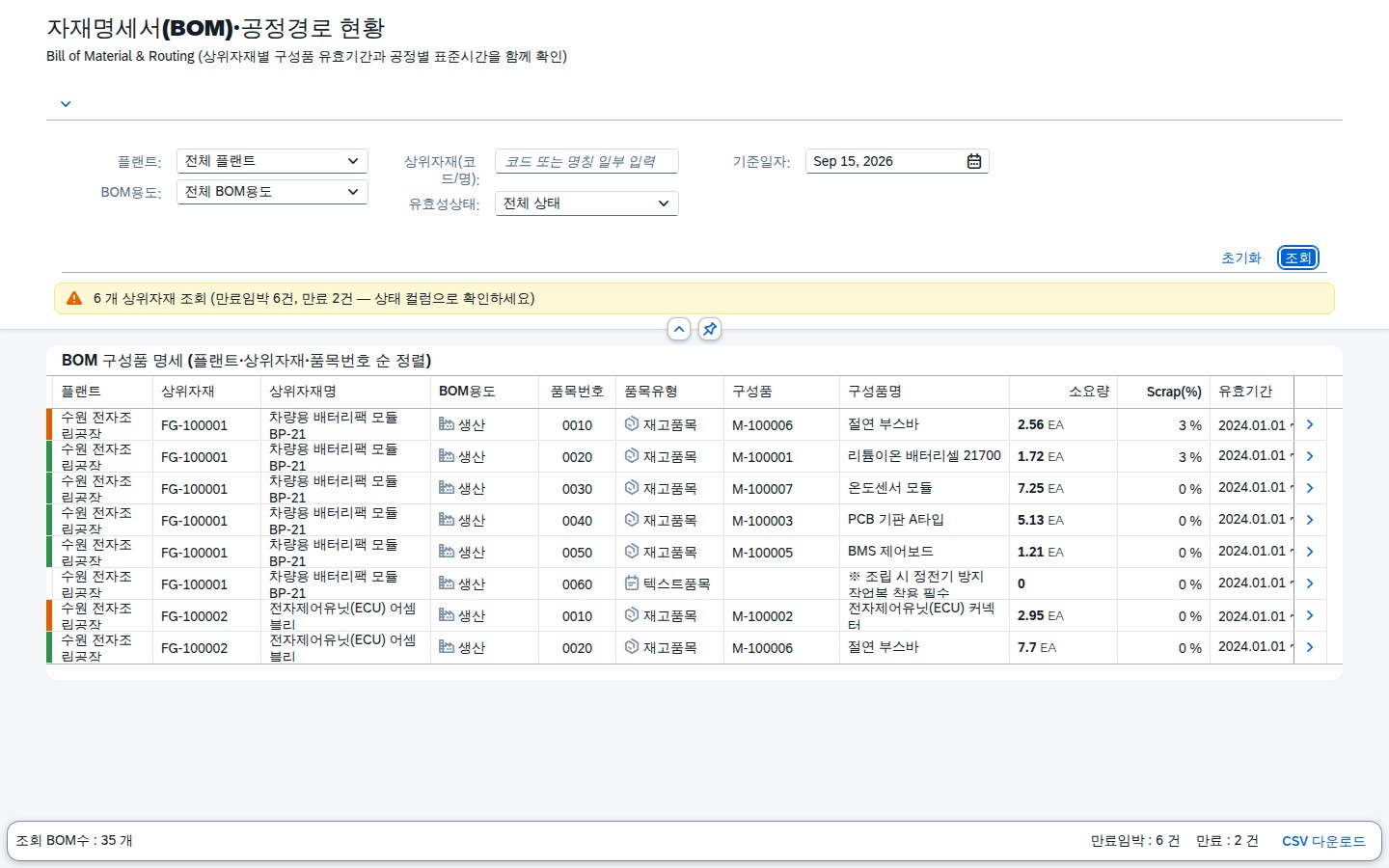Click the 기준일자 date input field
Viewport: 1389px width, 868px height.
point(897,161)
